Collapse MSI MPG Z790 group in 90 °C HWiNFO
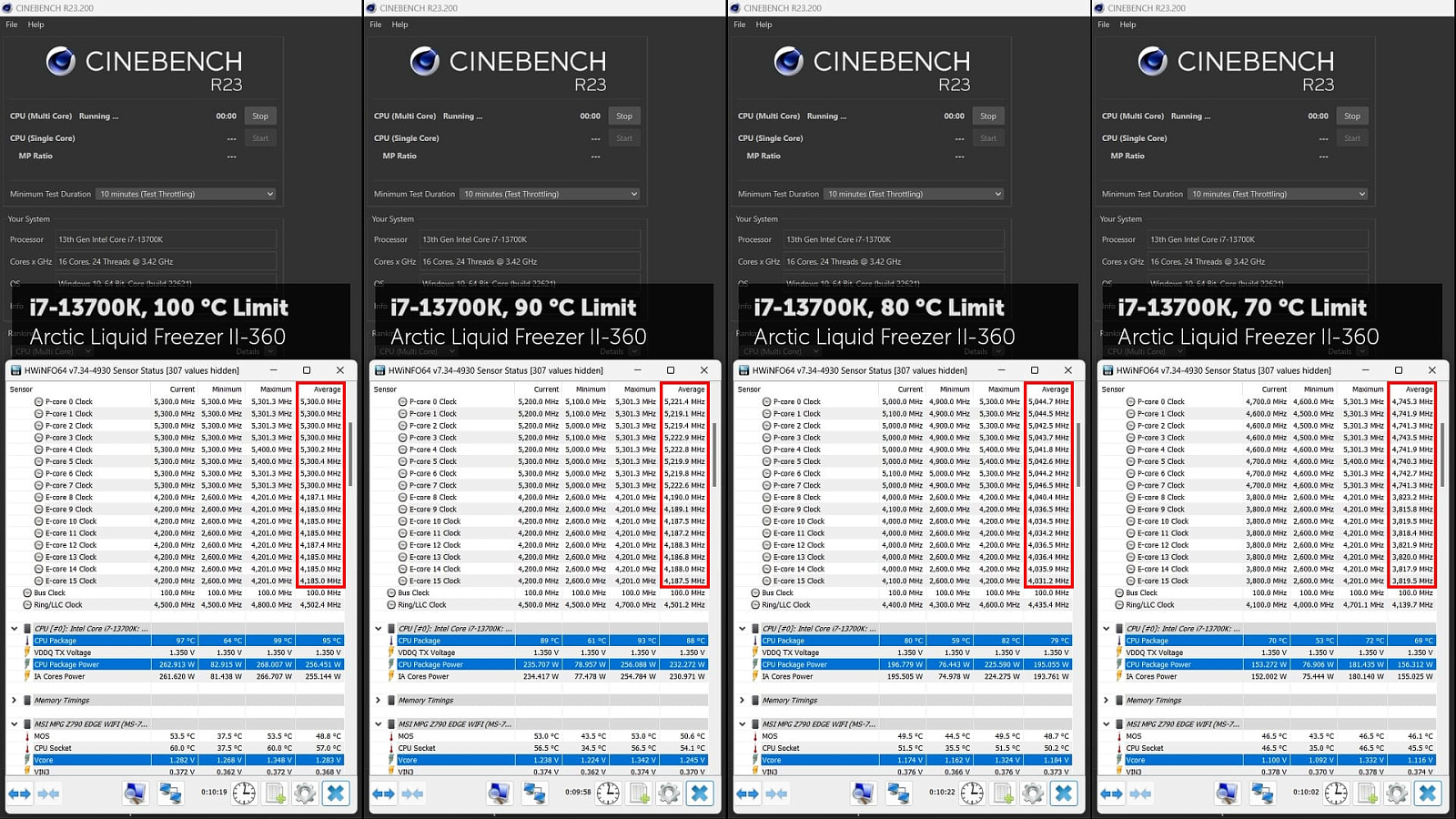The height and width of the screenshot is (819, 1456). (x=379, y=724)
